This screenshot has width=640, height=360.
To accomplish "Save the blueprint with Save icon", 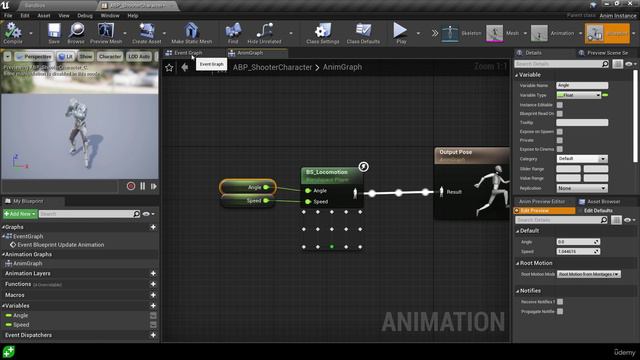I will [x=54, y=33].
